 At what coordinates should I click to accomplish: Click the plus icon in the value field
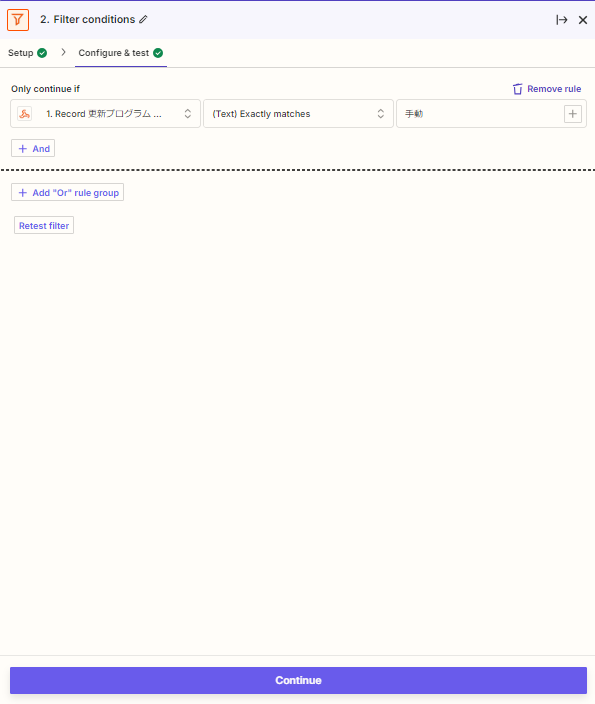tap(573, 114)
